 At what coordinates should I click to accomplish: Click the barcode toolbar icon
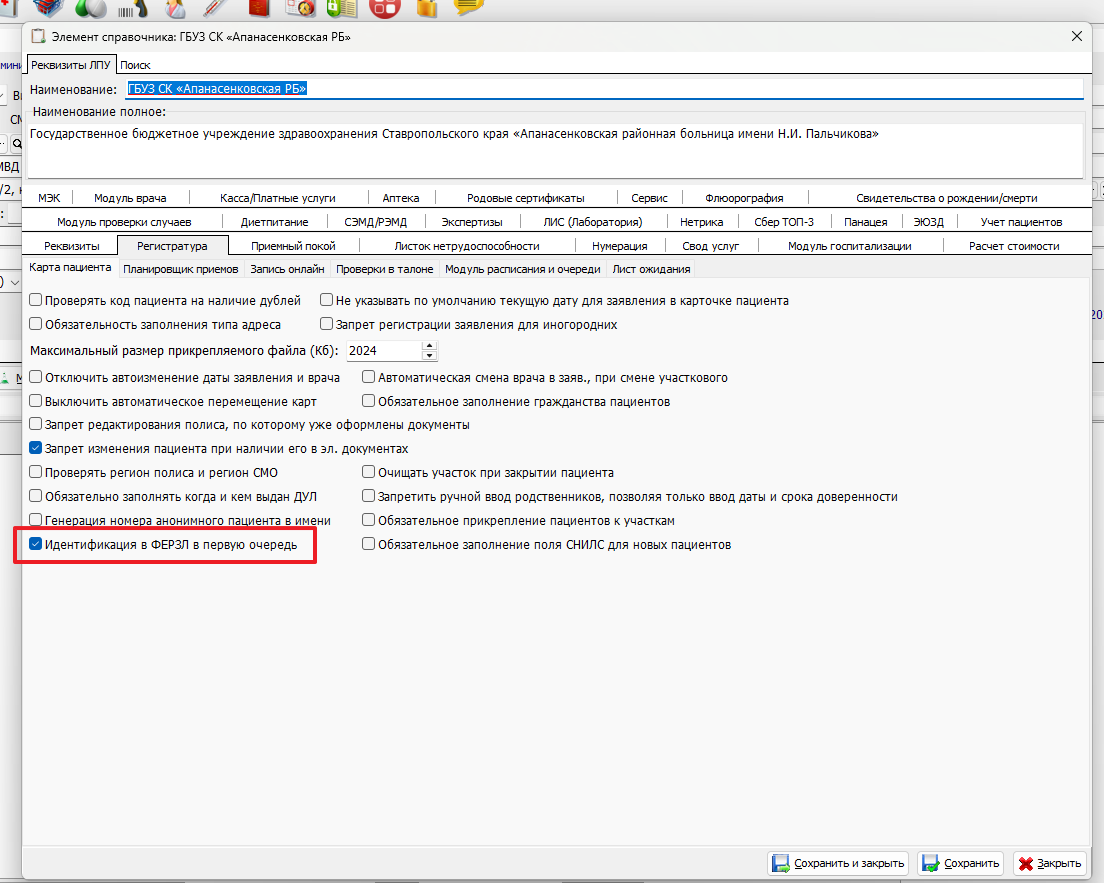(x=132, y=8)
